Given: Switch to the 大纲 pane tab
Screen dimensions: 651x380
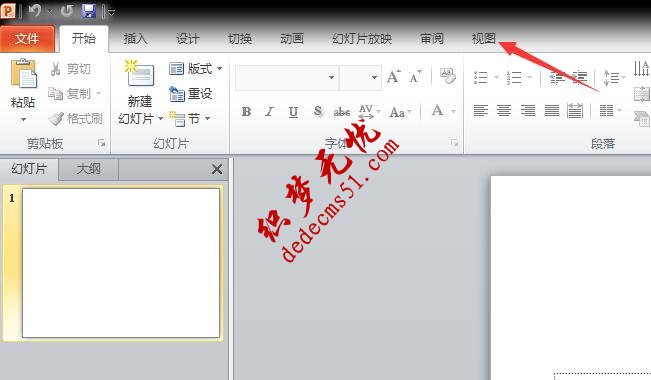Looking at the screenshot, I should [x=88, y=169].
